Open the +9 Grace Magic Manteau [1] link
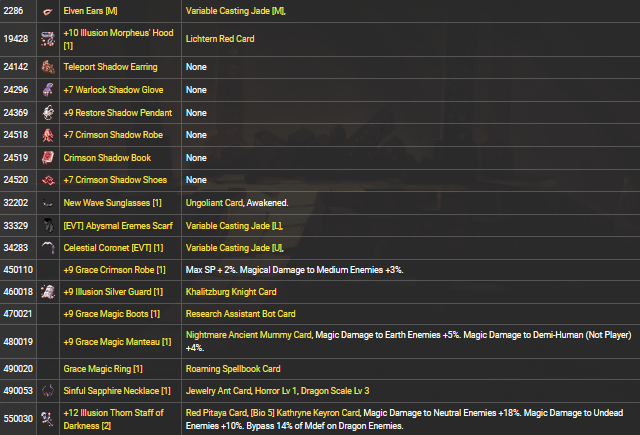This screenshot has height=435, width=640. (x=117, y=342)
